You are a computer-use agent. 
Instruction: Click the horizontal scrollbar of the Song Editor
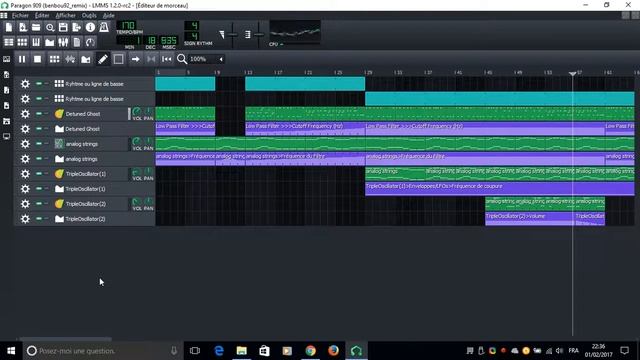click(66, 339)
